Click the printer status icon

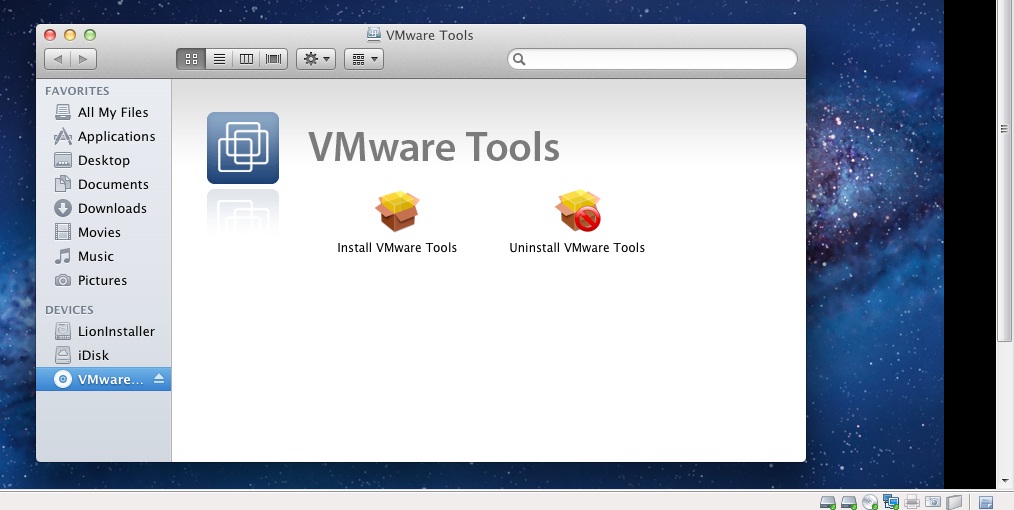click(x=912, y=502)
